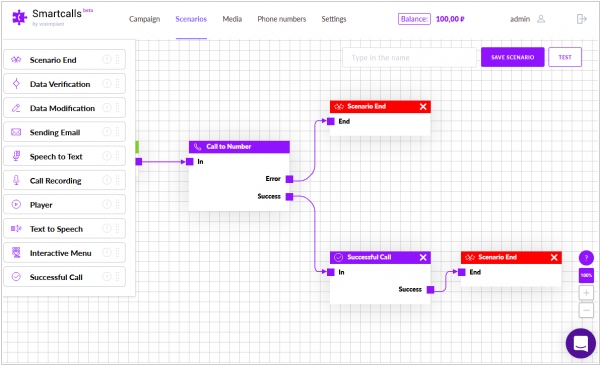Focus the scenario name input field
The width and height of the screenshot is (600, 365).
coord(409,58)
